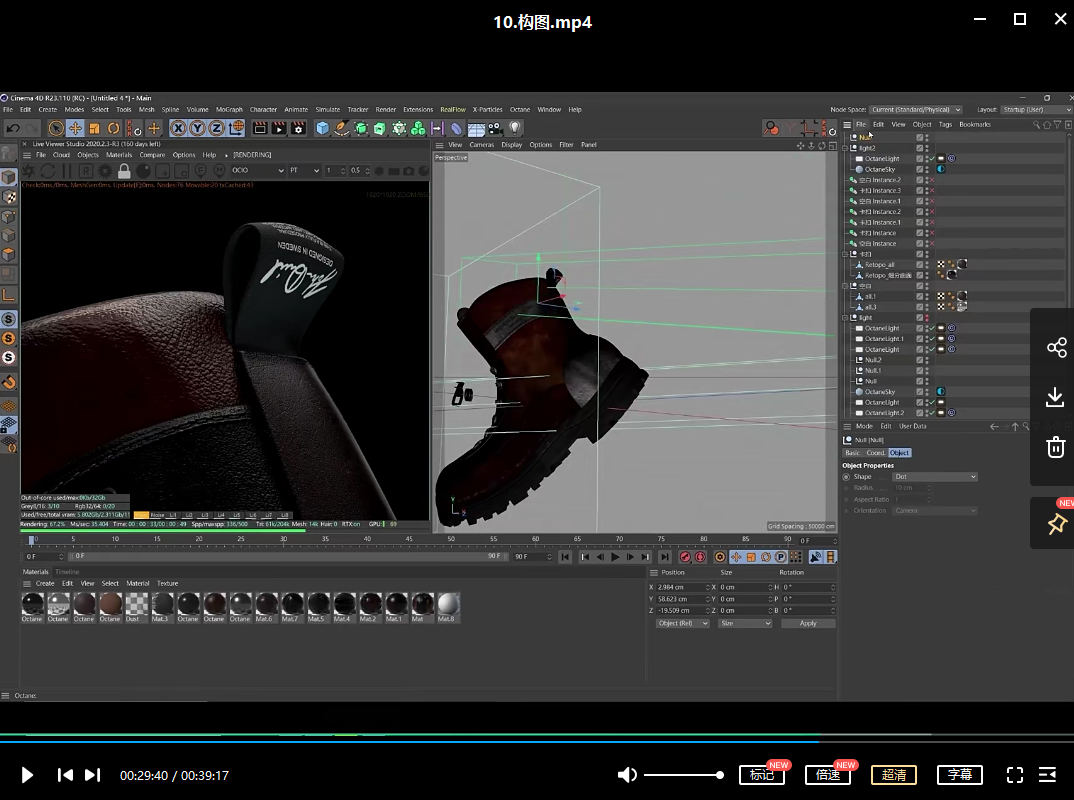
Task: Click the Cube primitive icon
Action: pyautogui.click(x=323, y=128)
